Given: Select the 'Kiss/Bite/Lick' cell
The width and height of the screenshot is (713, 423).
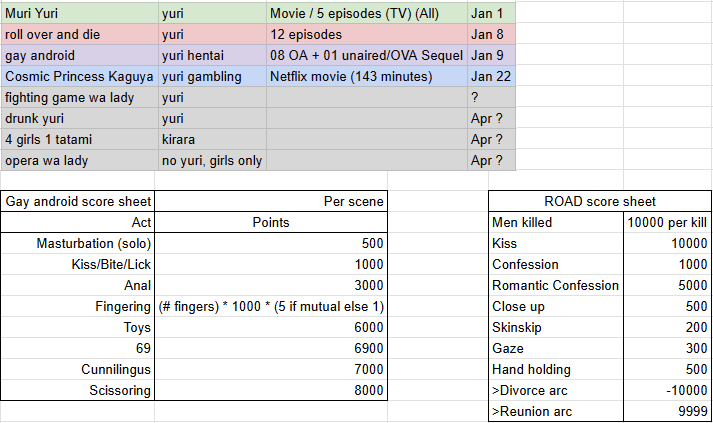Looking at the screenshot, I should click(78, 264).
